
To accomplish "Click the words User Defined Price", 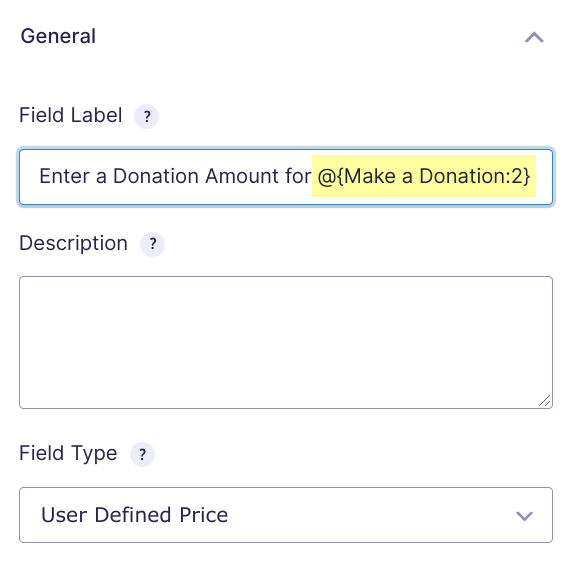I will point(135,515).
